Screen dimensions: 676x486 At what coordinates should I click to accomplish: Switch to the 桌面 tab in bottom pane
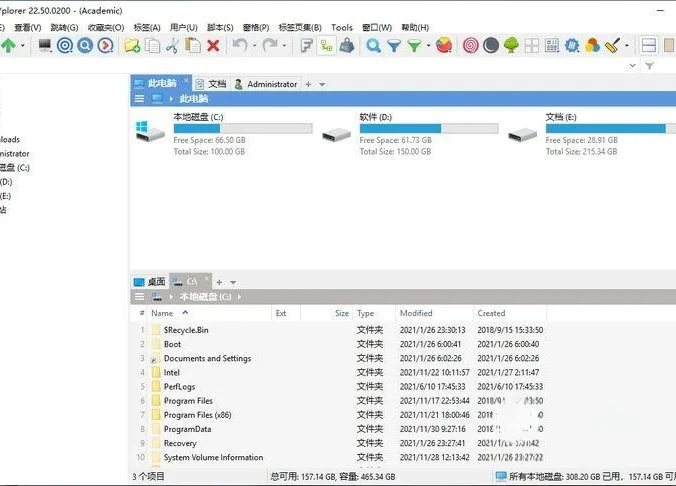150,282
